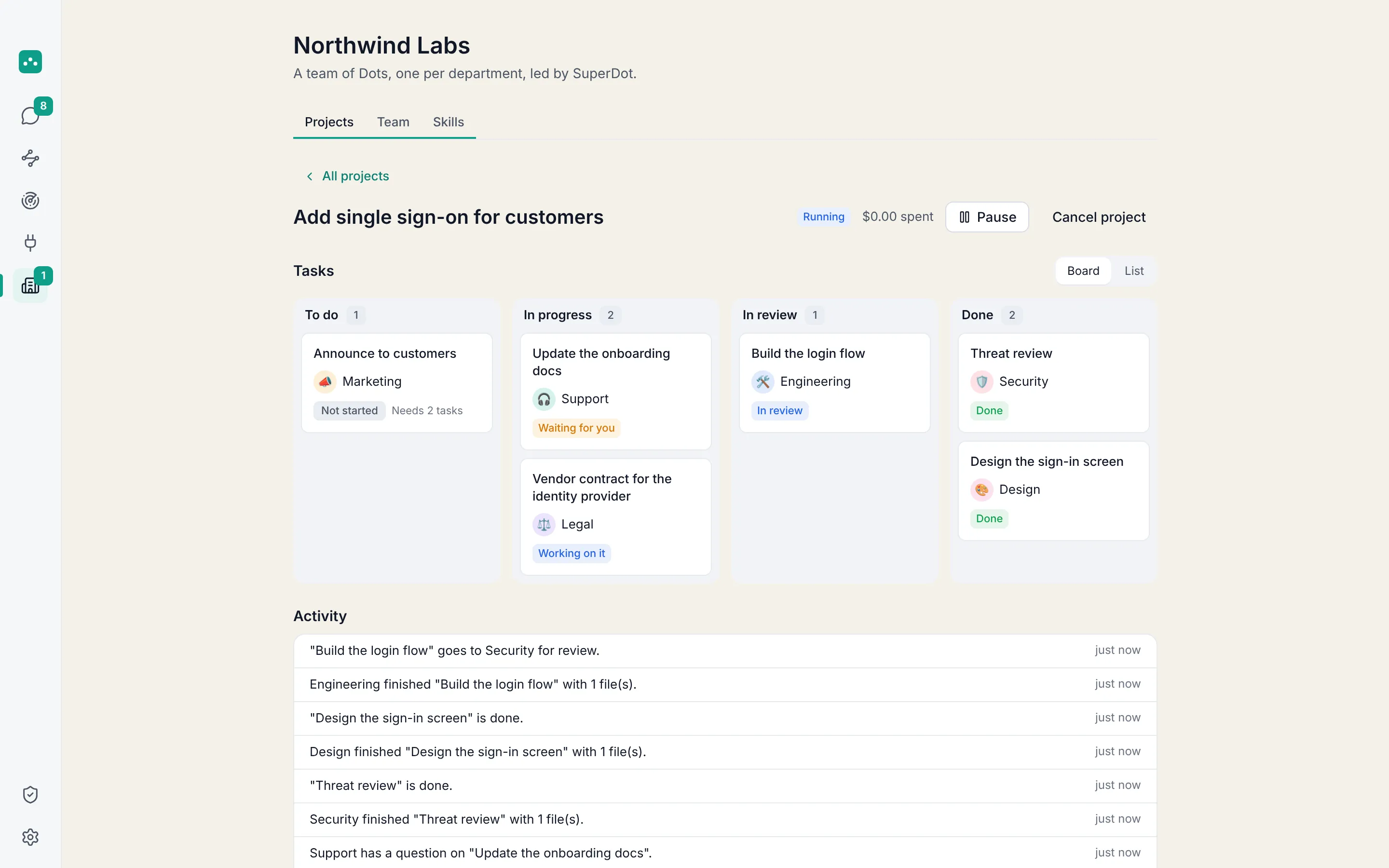1389x868 pixels.
Task: Click activity 'Support has a question' row
Action: (x=725, y=853)
